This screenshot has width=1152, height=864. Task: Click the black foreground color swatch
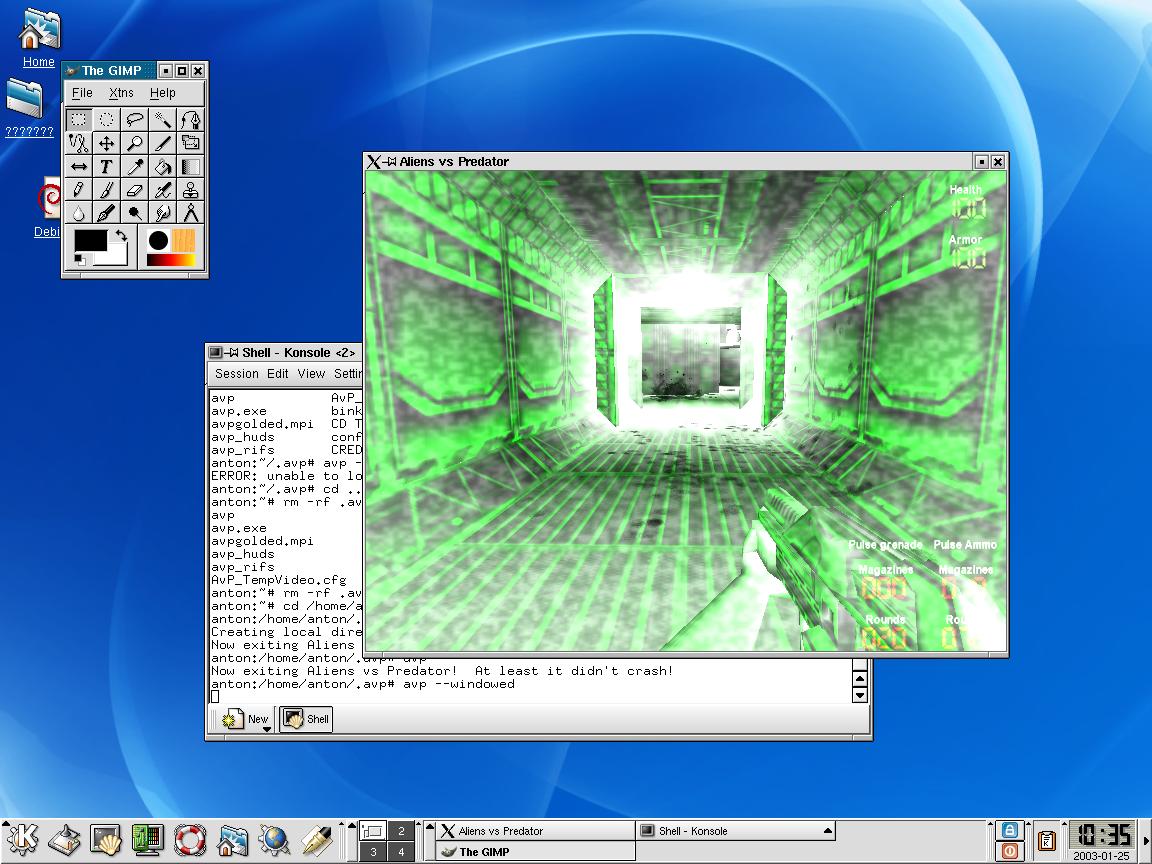pyautogui.click(x=91, y=241)
